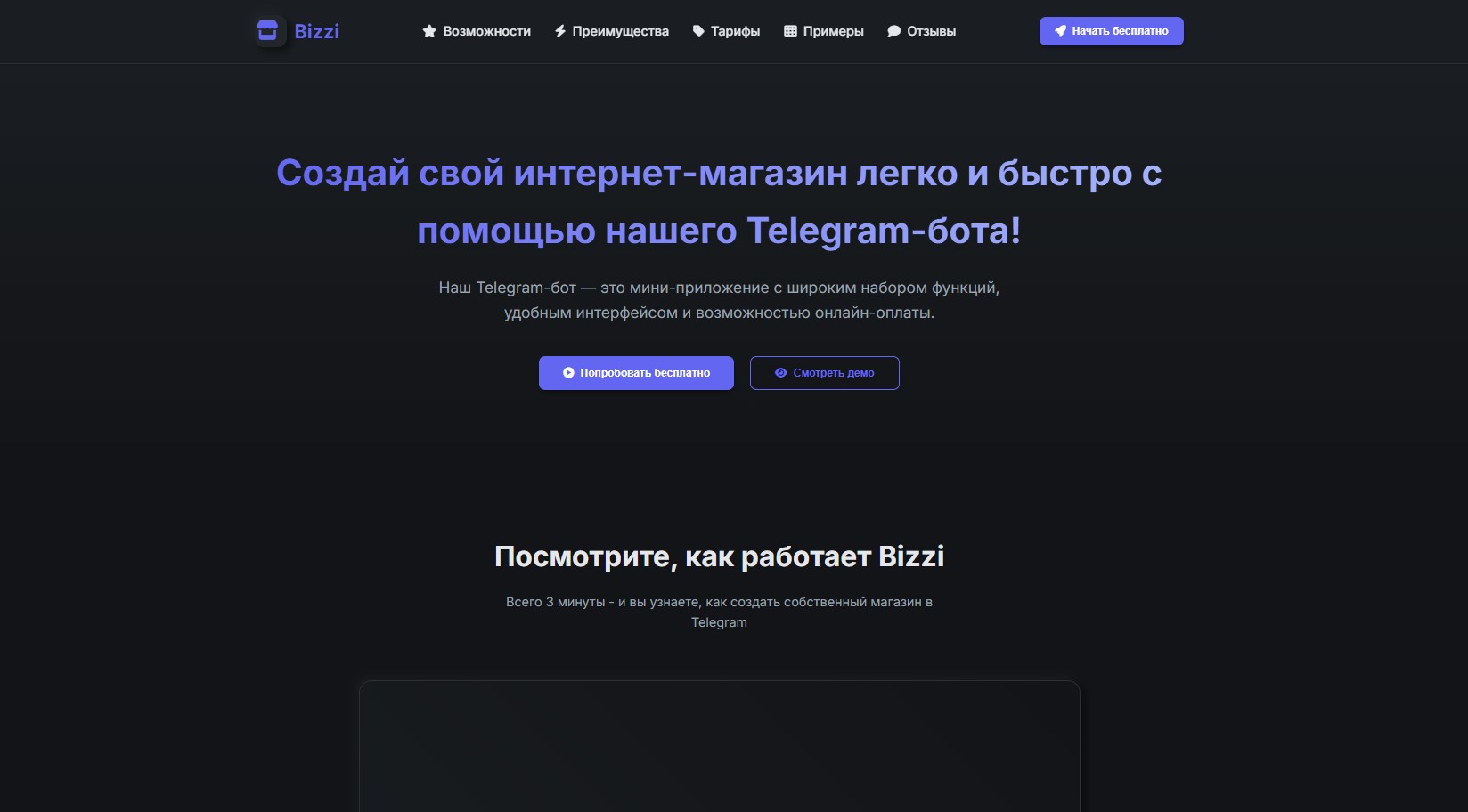Image resolution: width=1468 pixels, height=812 pixels.
Task: Click the rocket icon in Начать бесплатно
Action: [x=1060, y=31]
